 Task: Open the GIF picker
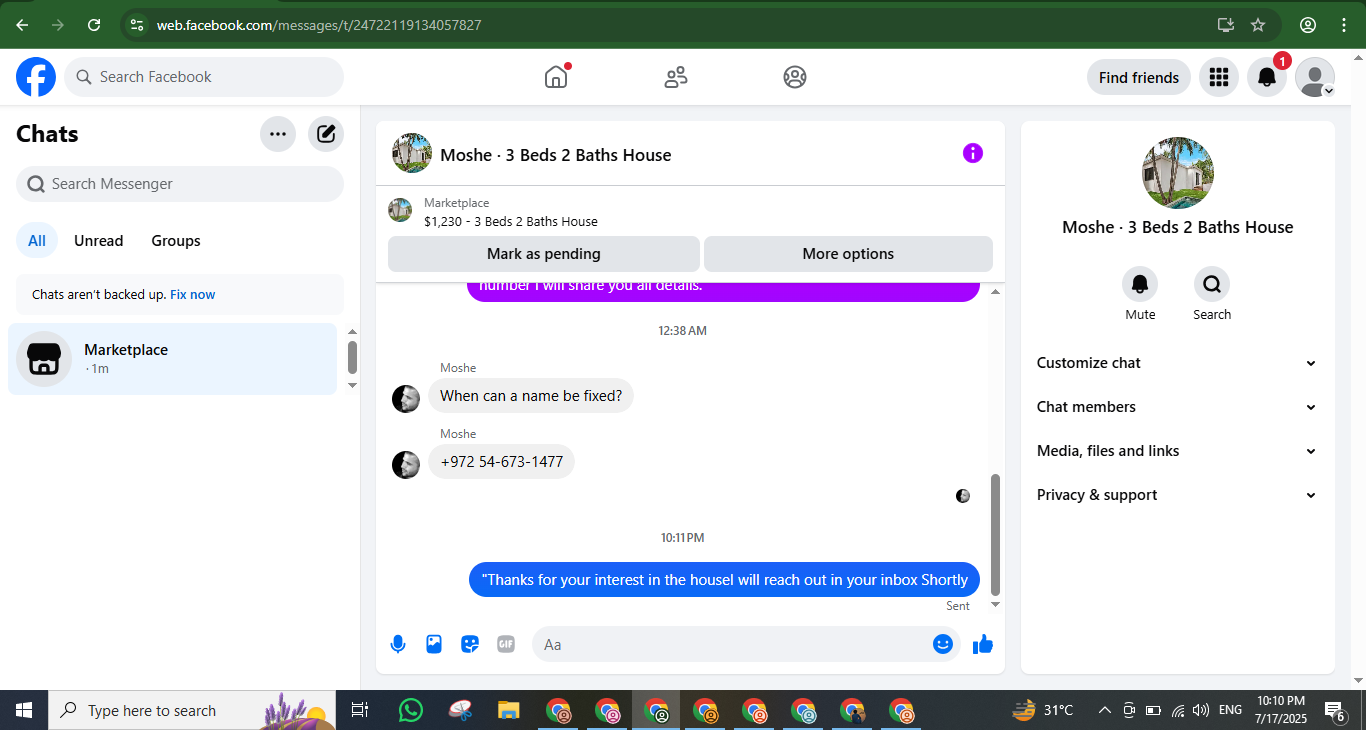(506, 644)
